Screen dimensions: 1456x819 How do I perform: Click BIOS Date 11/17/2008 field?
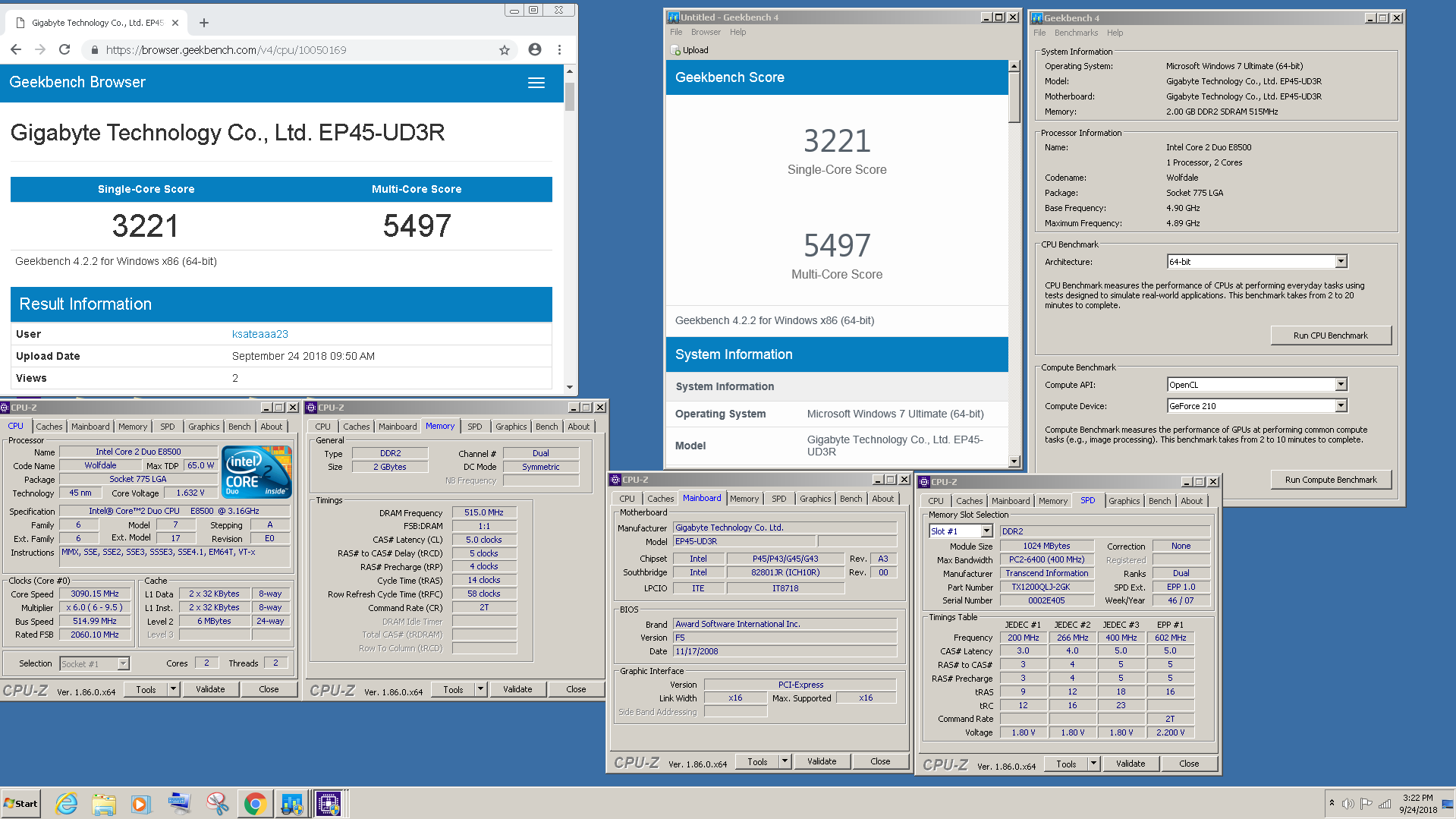pyautogui.click(x=785, y=651)
